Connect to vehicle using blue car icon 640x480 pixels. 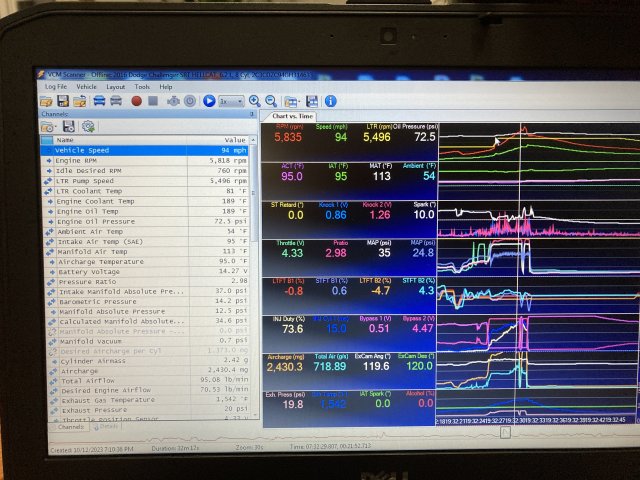click(99, 101)
